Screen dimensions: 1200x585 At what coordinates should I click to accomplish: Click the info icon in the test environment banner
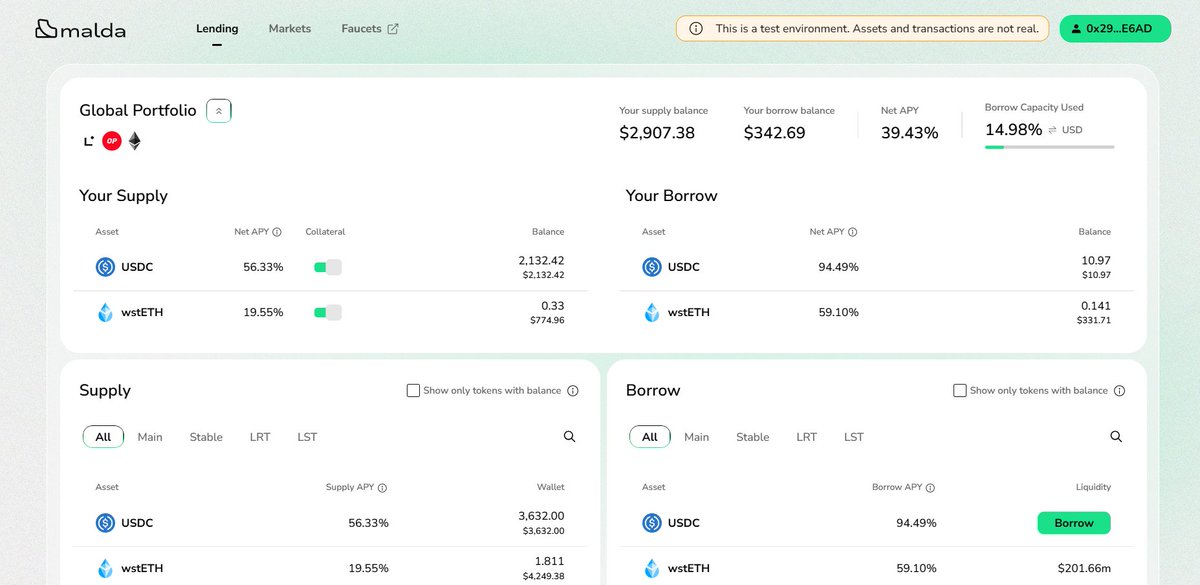(x=696, y=29)
